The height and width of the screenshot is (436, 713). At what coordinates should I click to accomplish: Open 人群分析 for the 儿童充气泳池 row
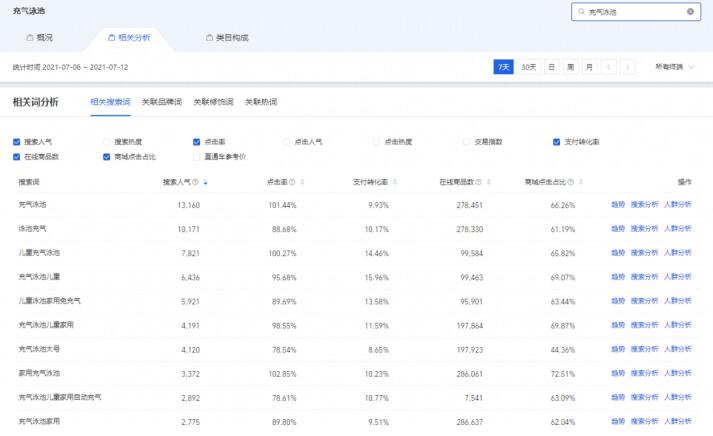click(x=678, y=253)
